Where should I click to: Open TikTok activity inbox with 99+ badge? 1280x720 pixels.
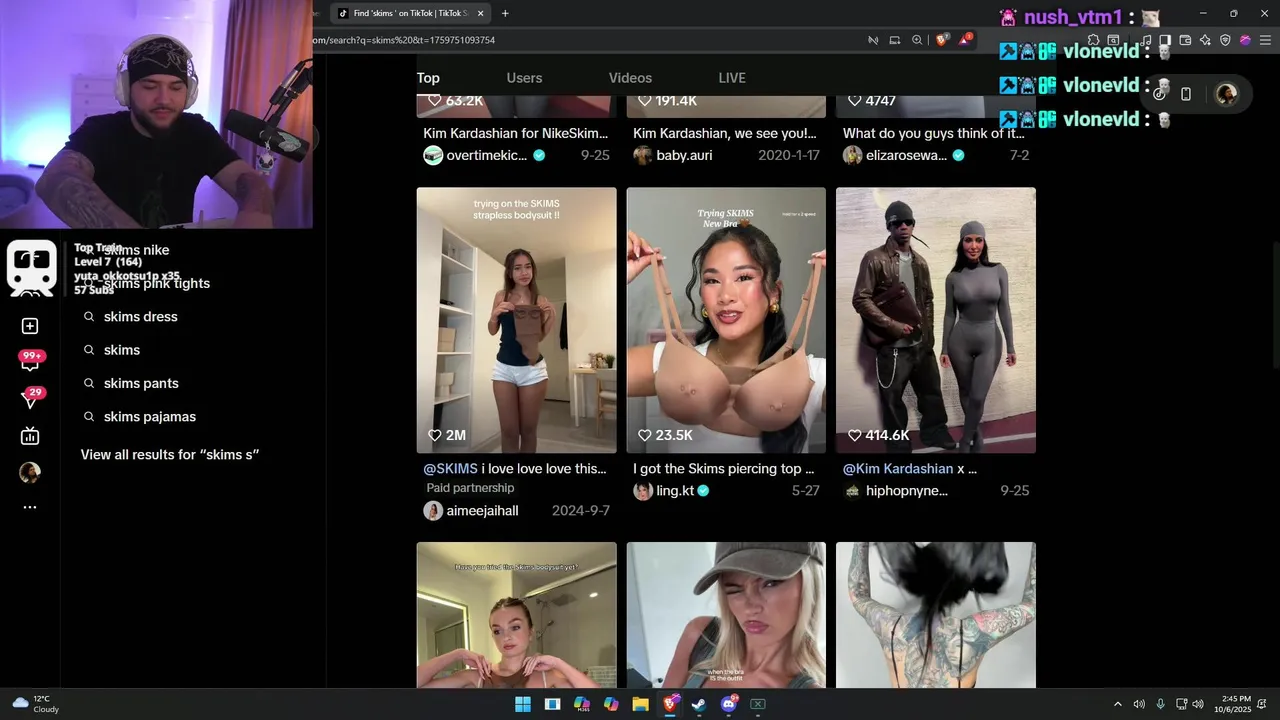[x=31, y=361]
